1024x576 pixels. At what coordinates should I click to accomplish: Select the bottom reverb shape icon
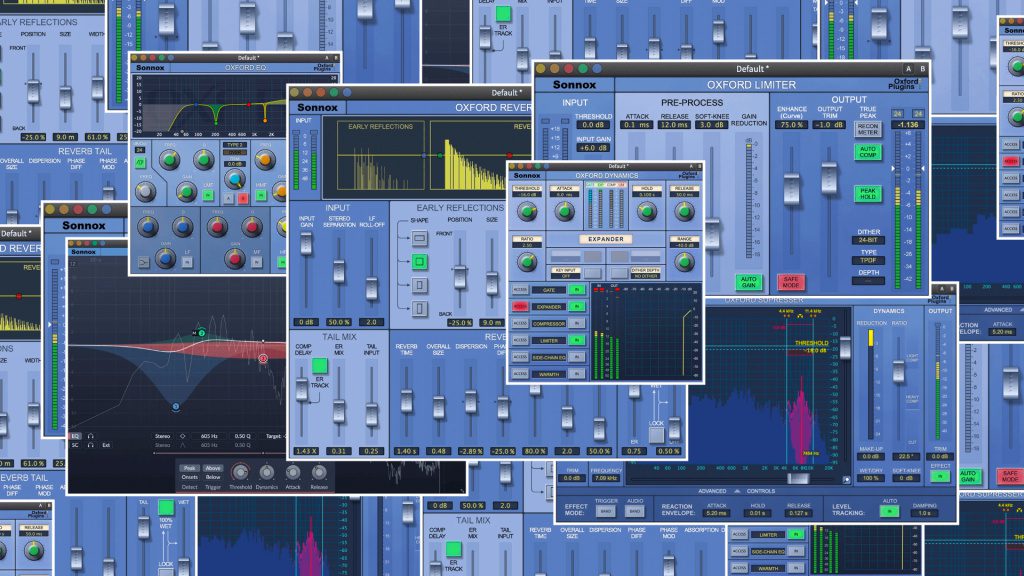tap(419, 308)
